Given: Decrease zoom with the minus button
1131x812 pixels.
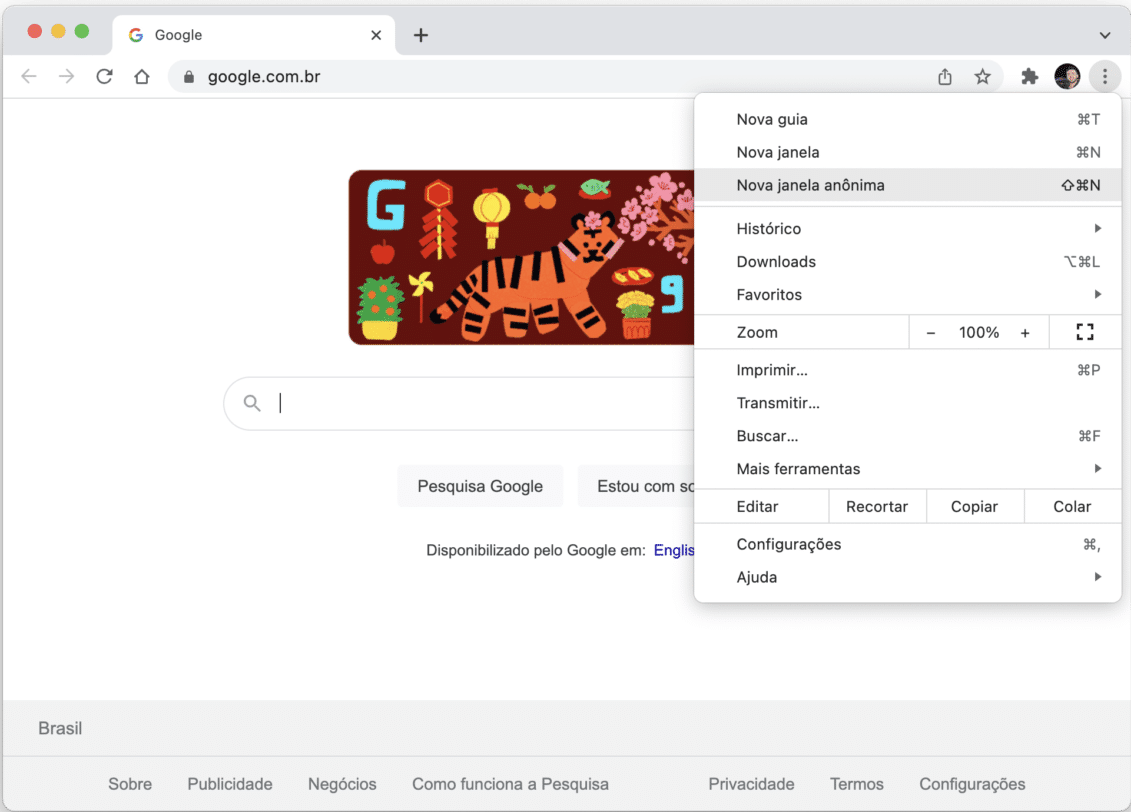Looking at the screenshot, I should [x=930, y=332].
